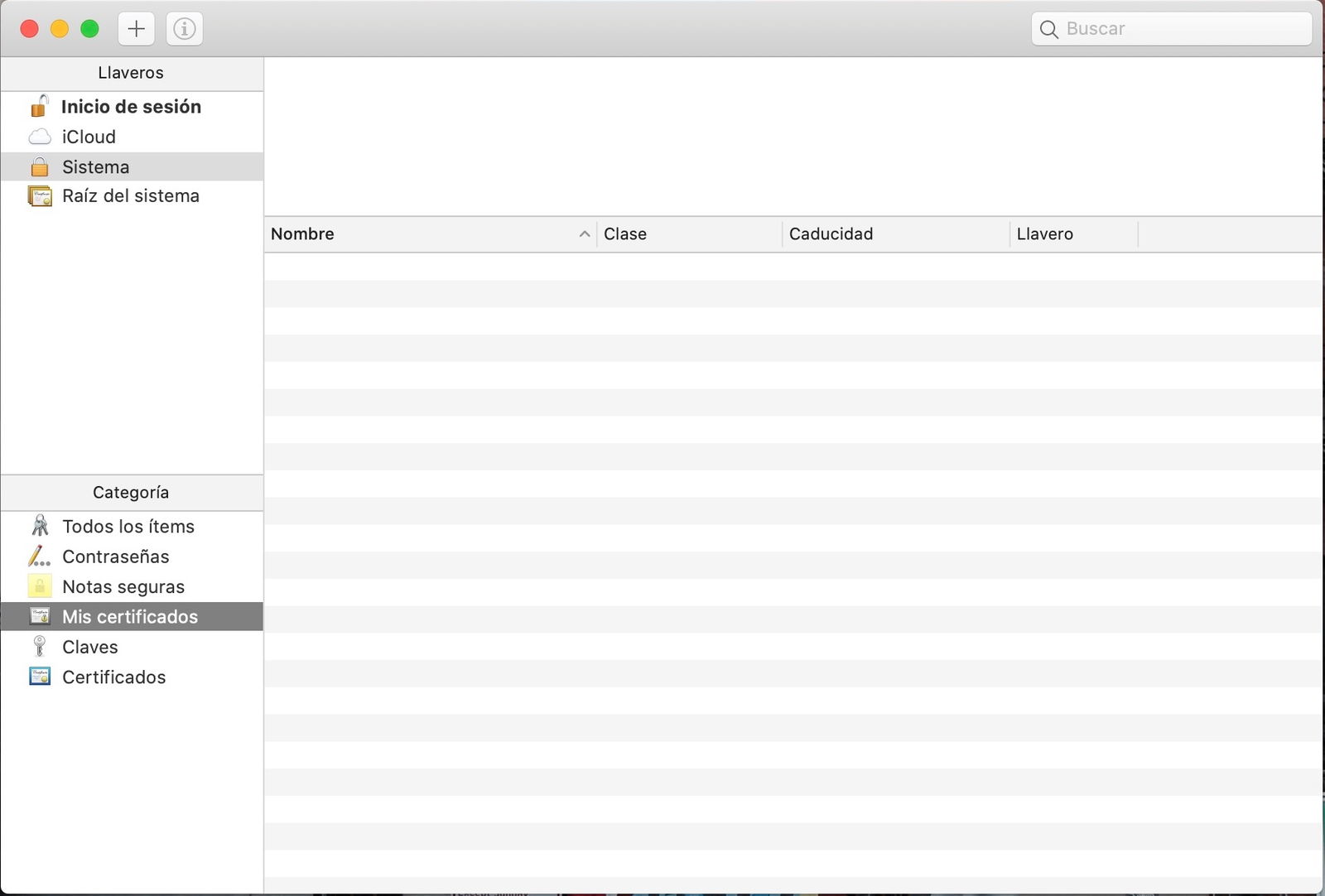Click the open padlock icon of Inicio de sesión
Viewport: 1325px width, 896px height.
click(x=39, y=106)
